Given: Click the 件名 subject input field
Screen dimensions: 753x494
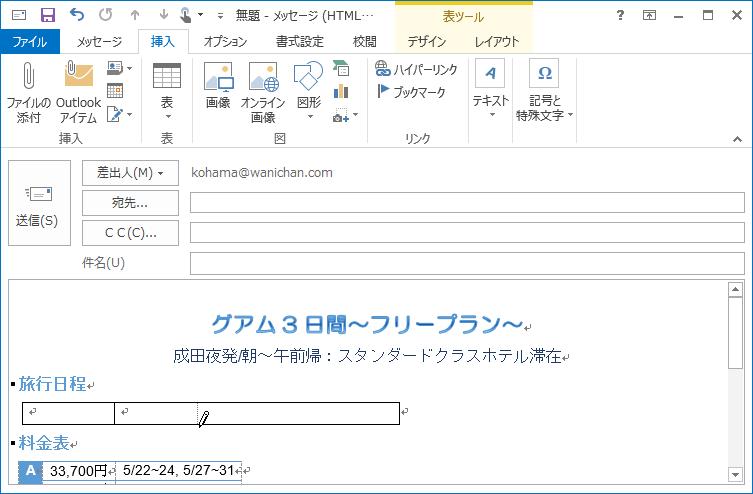Looking at the screenshot, I should pos(467,264).
